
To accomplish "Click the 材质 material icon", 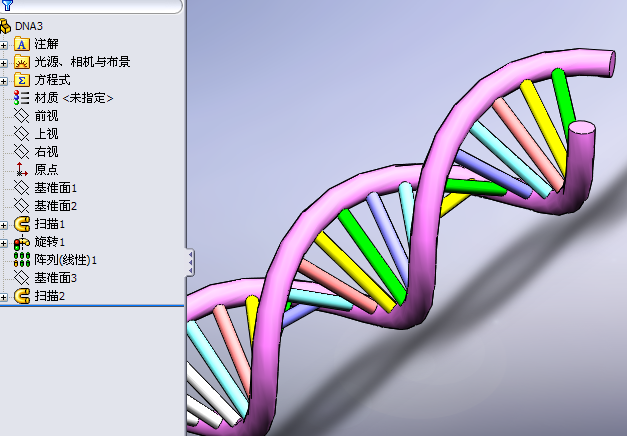I will [22, 98].
